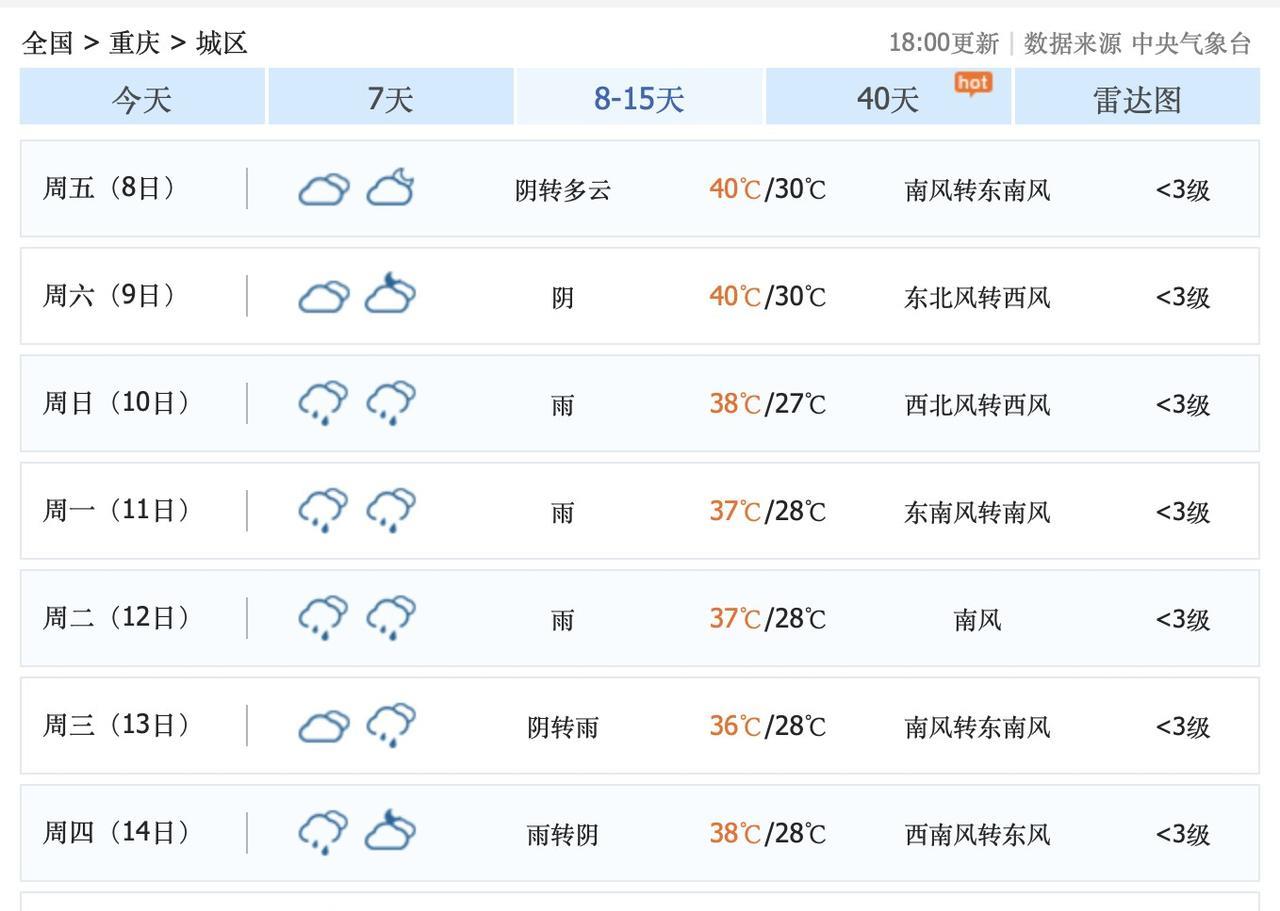
Task: Click the 中央气象台 data source text
Action: (x=1191, y=43)
